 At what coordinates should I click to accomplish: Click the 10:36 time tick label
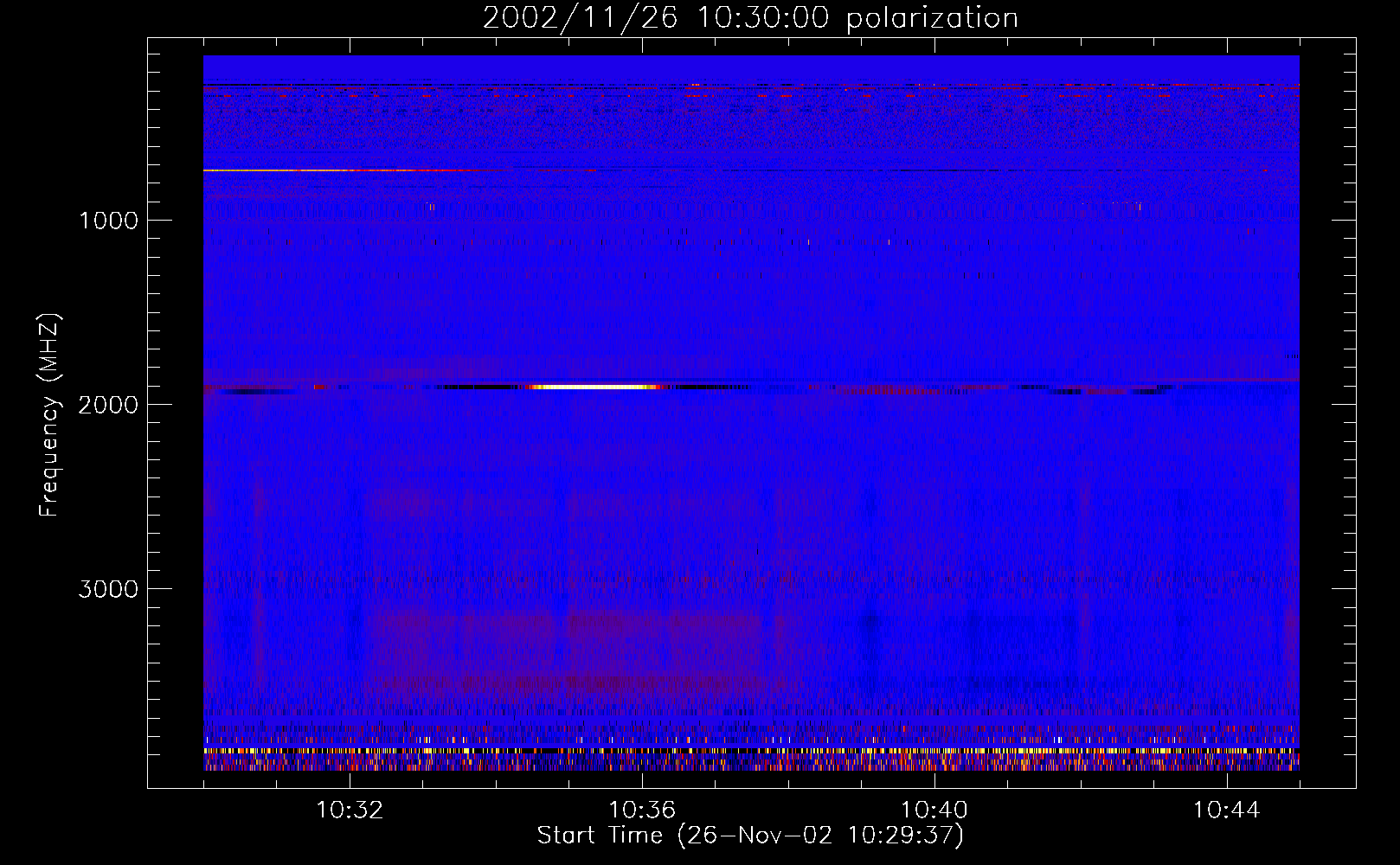click(642, 811)
